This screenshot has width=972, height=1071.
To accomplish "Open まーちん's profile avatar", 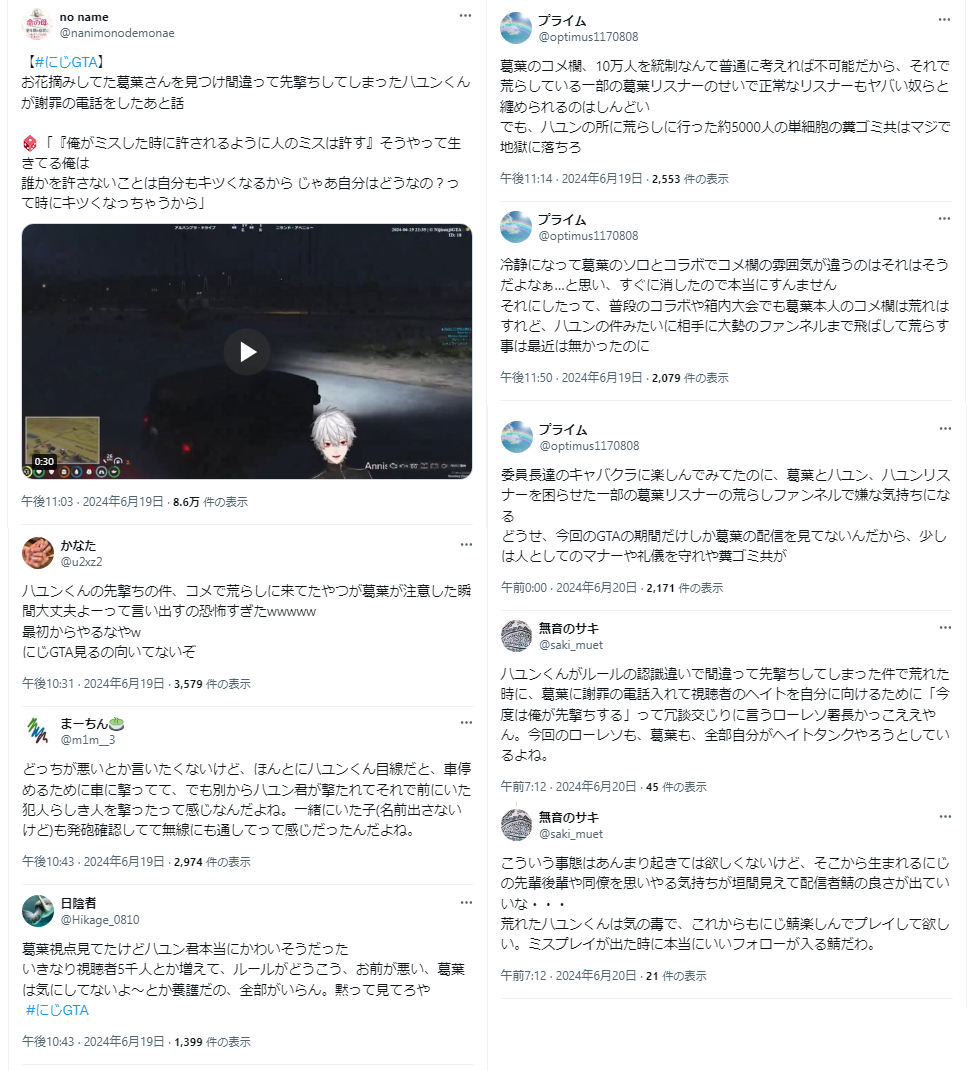I will (x=38, y=732).
